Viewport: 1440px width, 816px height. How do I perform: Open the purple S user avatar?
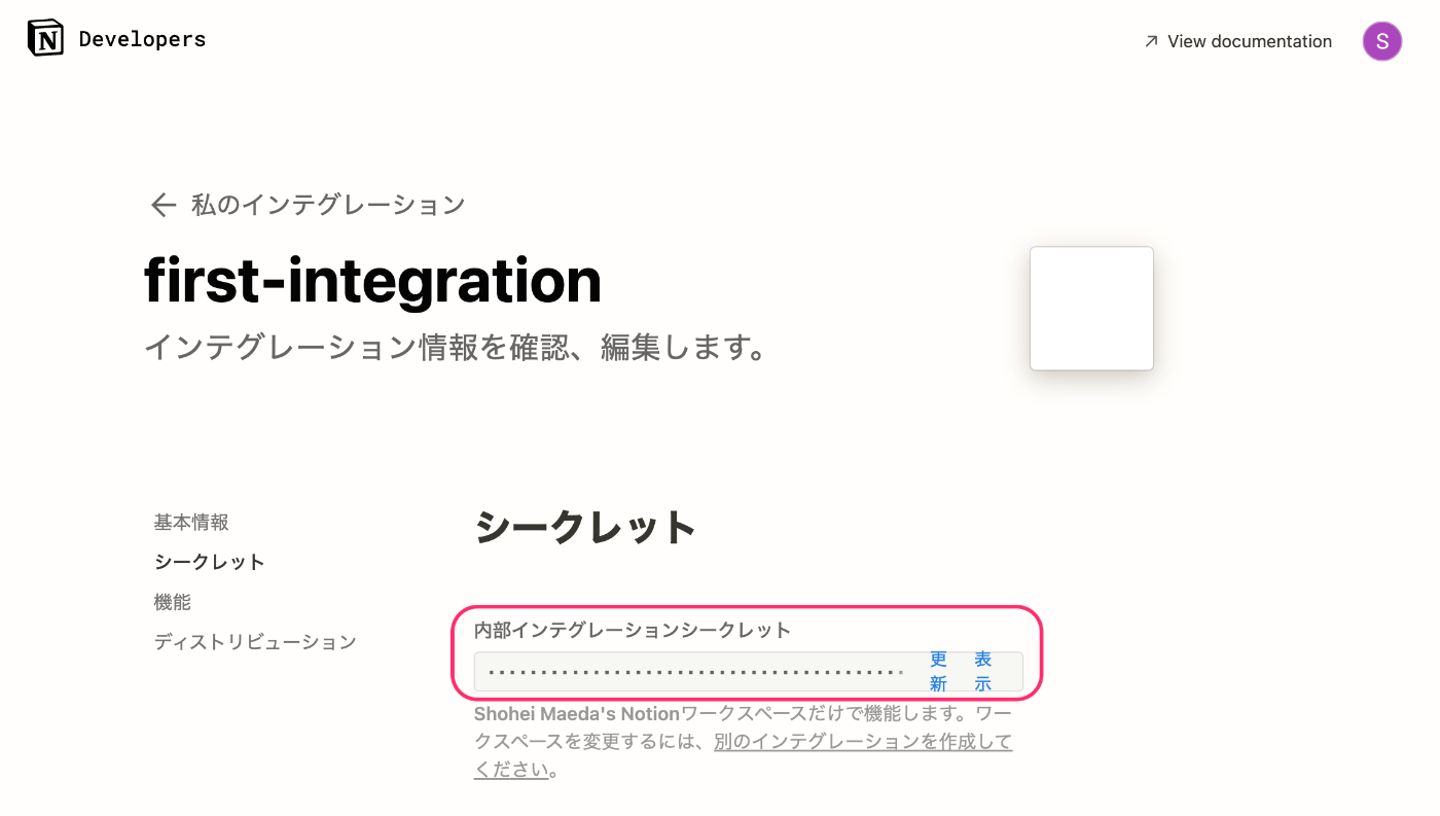click(x=1382, y=41)
